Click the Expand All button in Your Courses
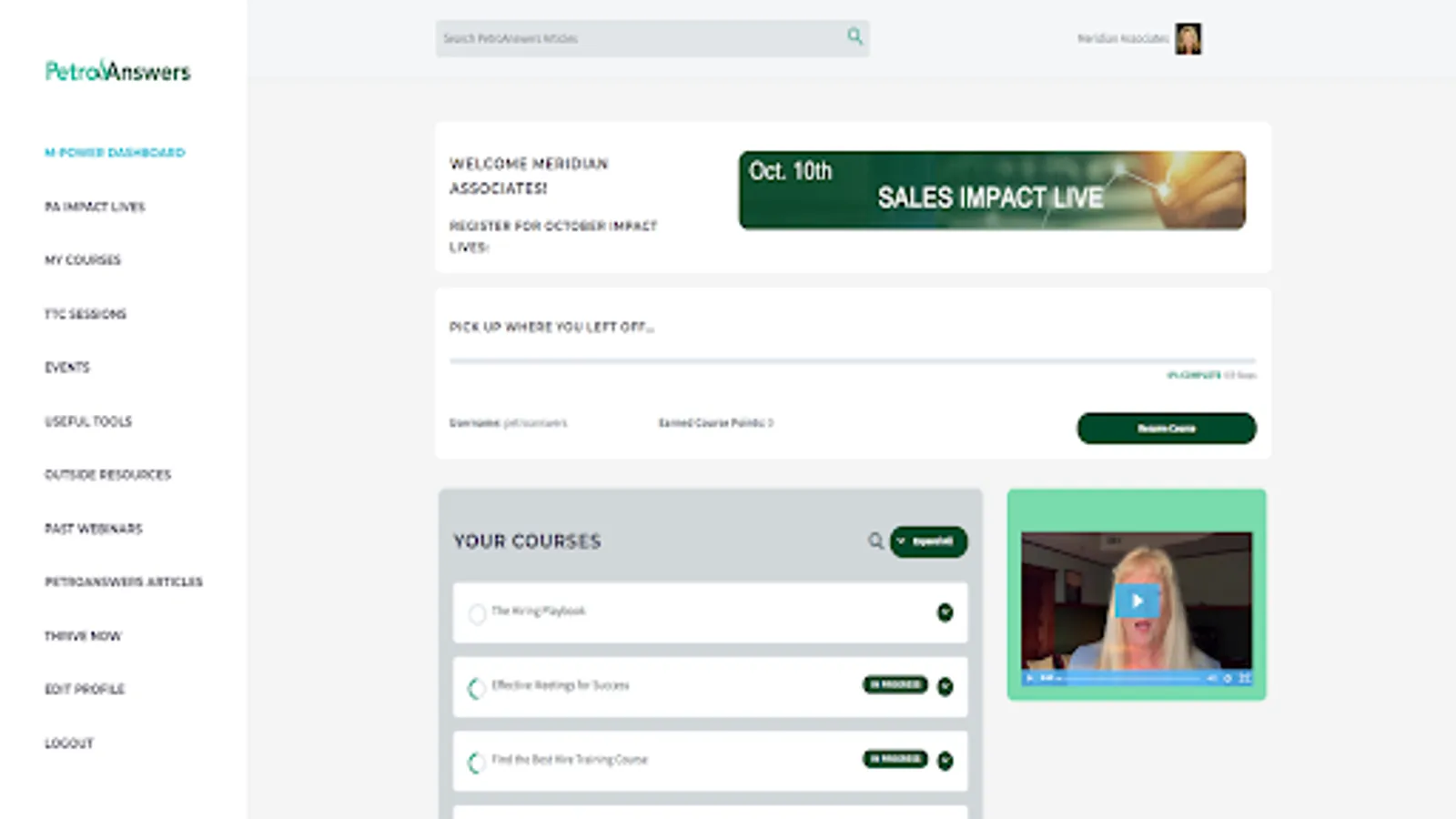Image resolution: width=1456 pixels, height=819 pixels. point(928,541)
